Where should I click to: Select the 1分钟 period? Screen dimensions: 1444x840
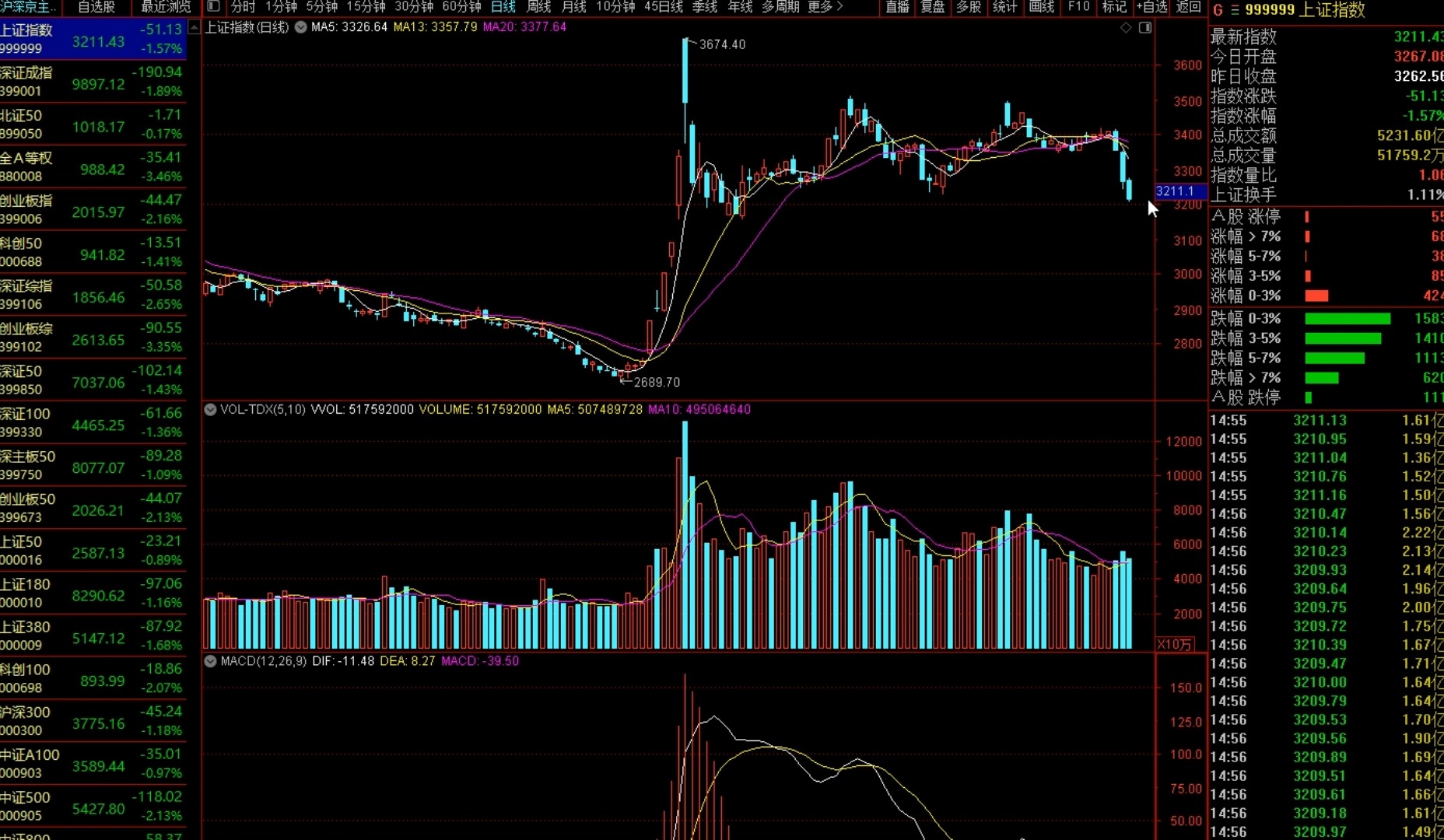pos(281,7)
